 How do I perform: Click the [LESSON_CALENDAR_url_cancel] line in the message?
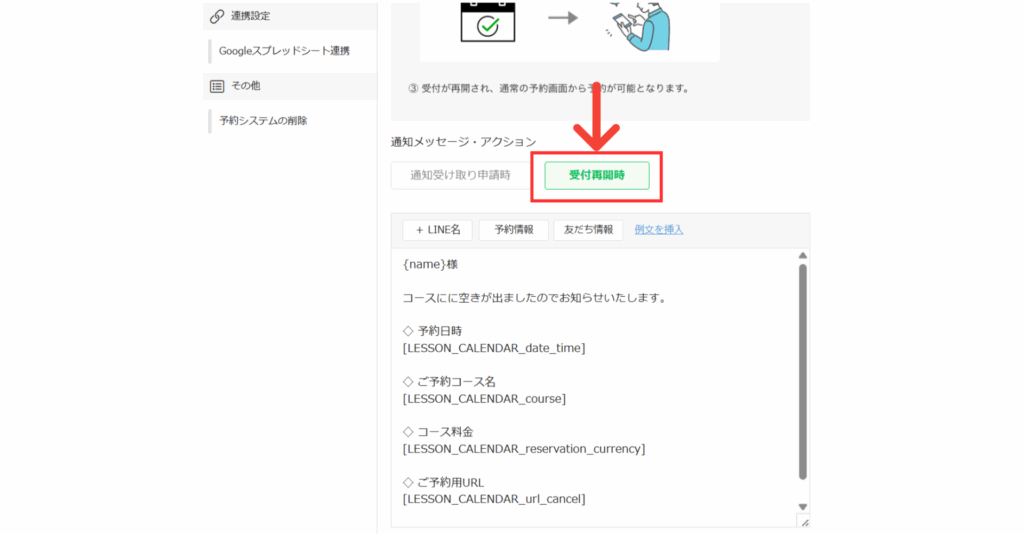[493, 499]
